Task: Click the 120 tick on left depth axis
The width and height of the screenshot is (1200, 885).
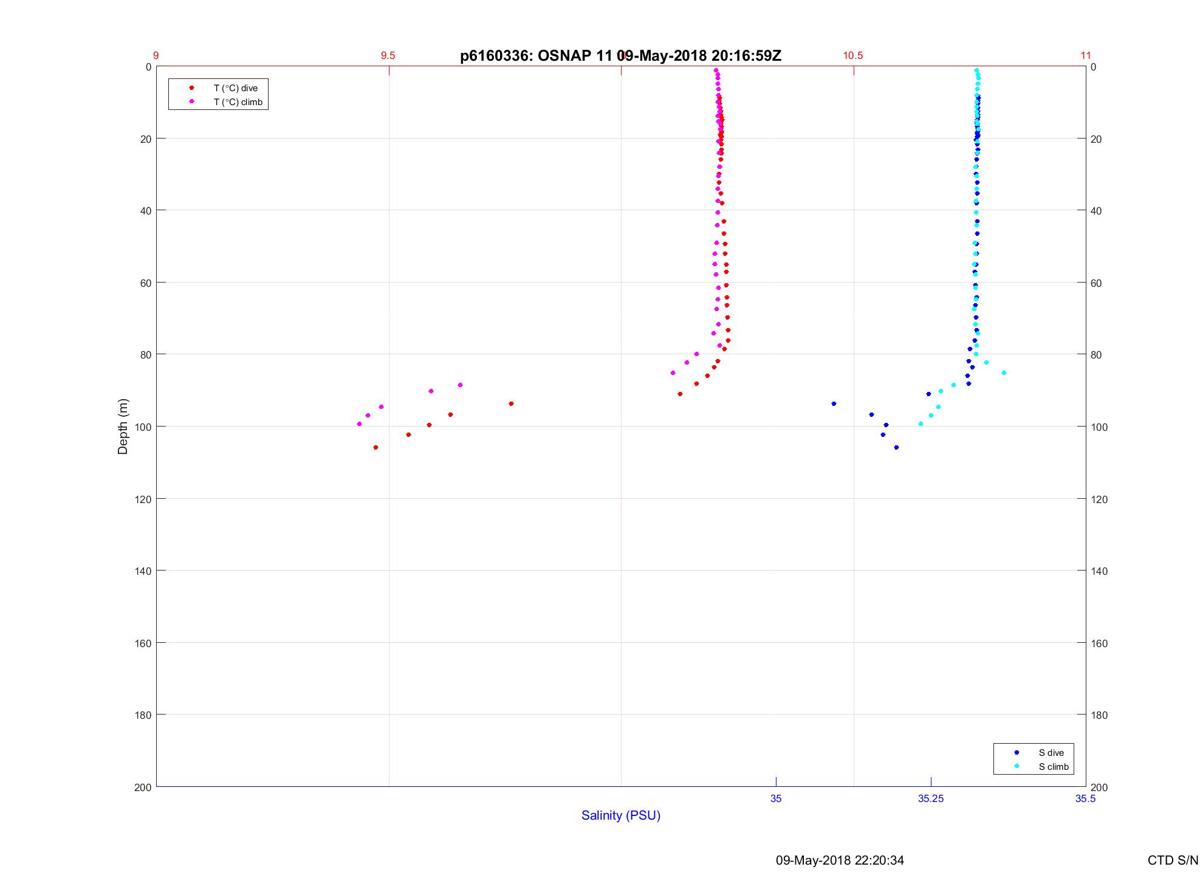Action: pyautogui.click(x=142, y=499)
